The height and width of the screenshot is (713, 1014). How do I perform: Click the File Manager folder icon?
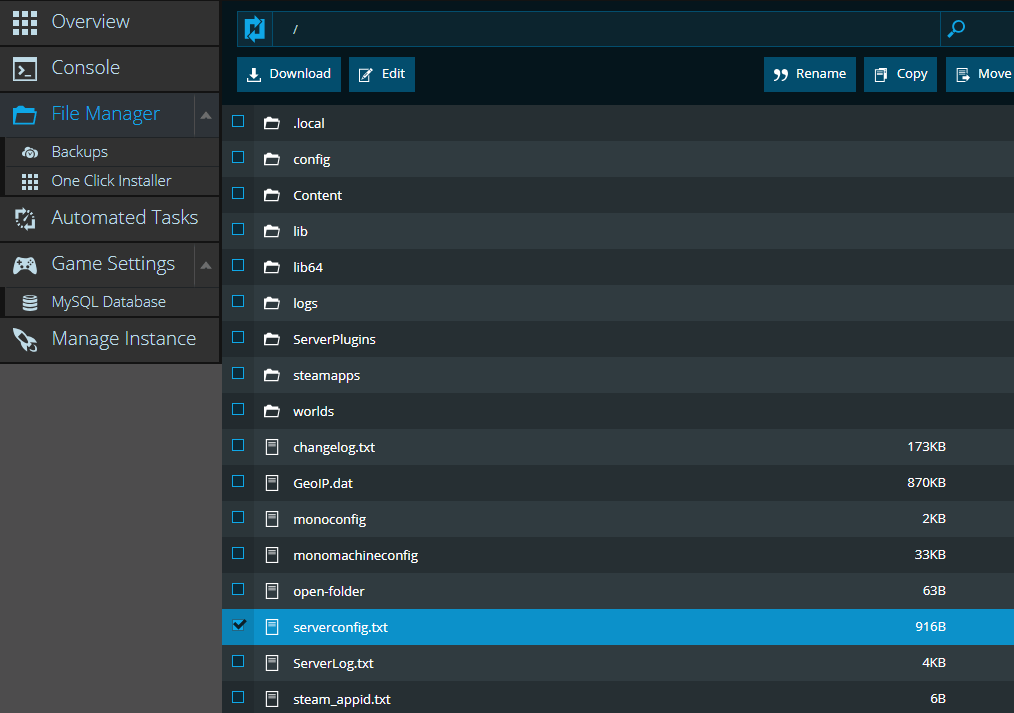(x=25, y=114)
